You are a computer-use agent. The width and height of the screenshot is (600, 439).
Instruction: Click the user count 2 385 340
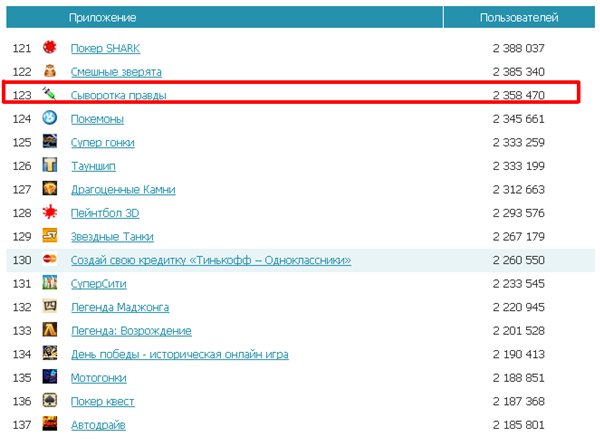[518, 72]
